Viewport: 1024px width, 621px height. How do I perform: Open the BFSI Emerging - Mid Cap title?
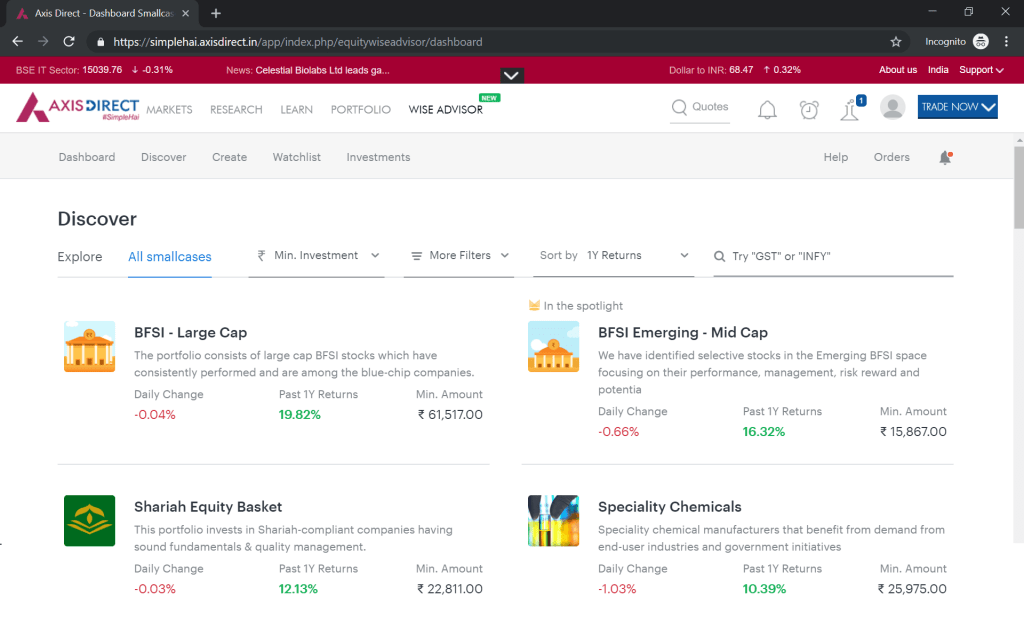coord(682,332)
